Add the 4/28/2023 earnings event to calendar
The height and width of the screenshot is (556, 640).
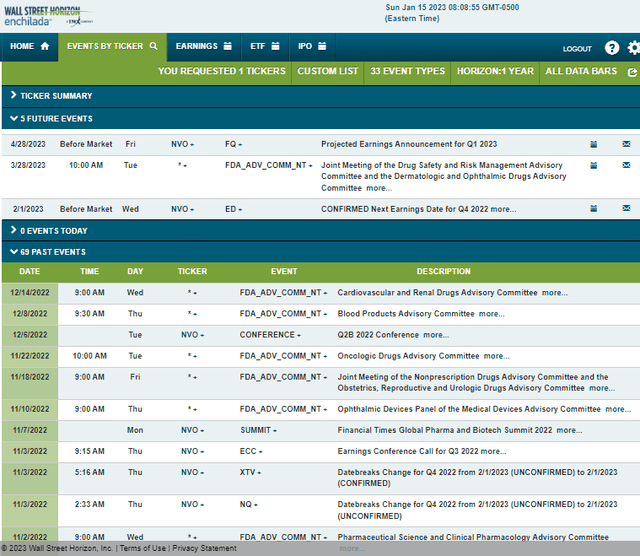[593, 144]
